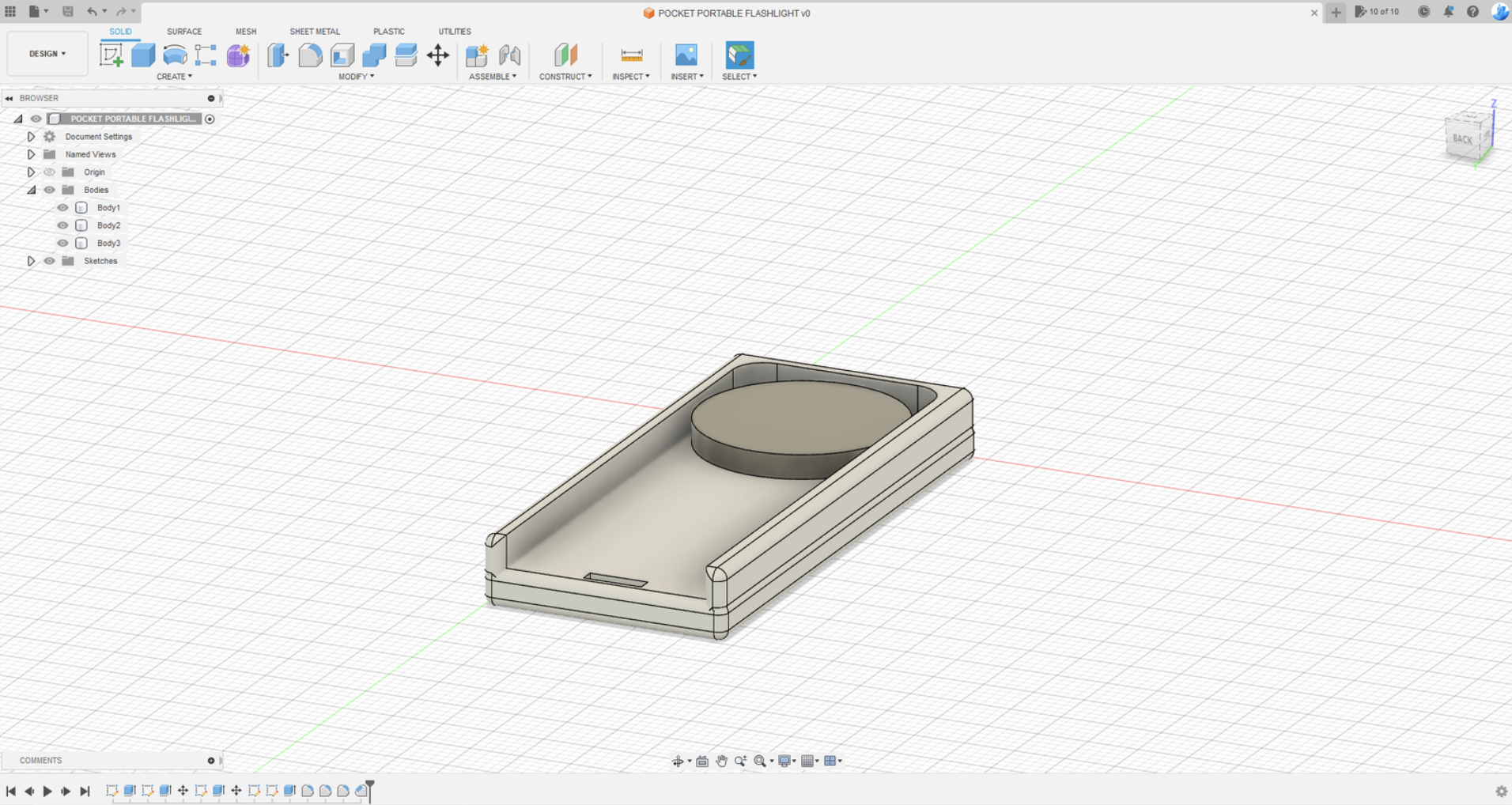Open the Help question mark icon

(1472, 11)
